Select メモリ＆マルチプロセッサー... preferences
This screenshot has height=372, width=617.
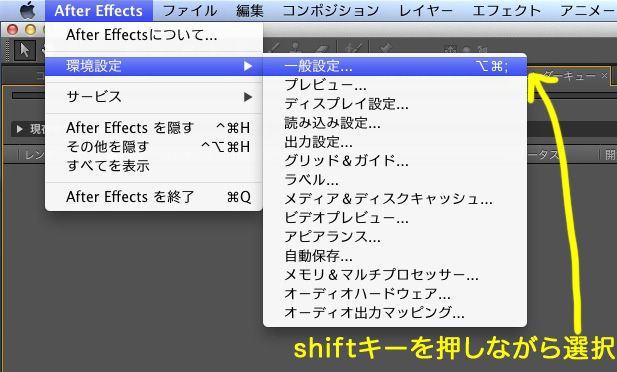point(395,275)
